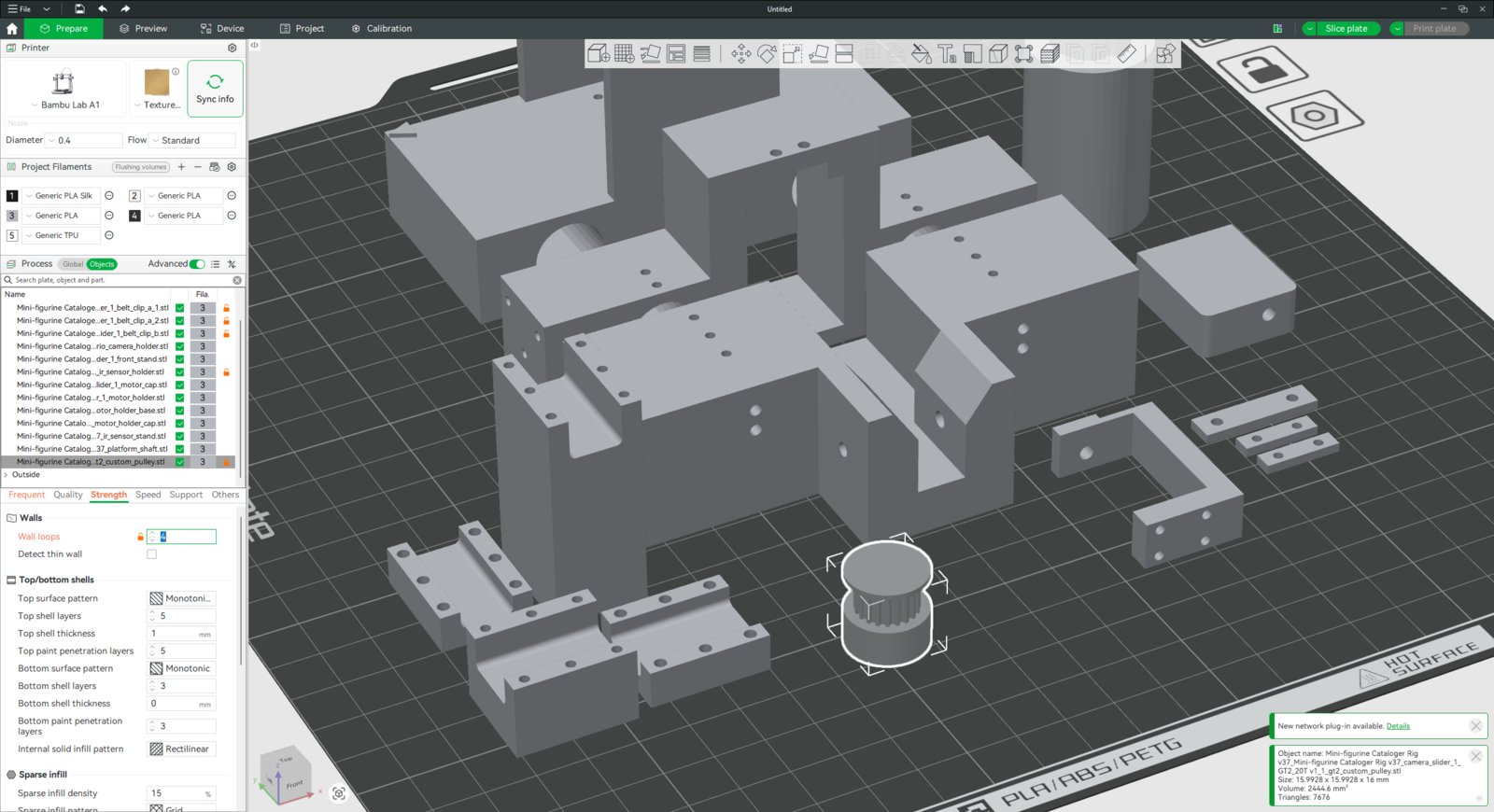Open the Details link in plug-in notification
This screenshot has height=812, width=1494.
(1398, 726)
